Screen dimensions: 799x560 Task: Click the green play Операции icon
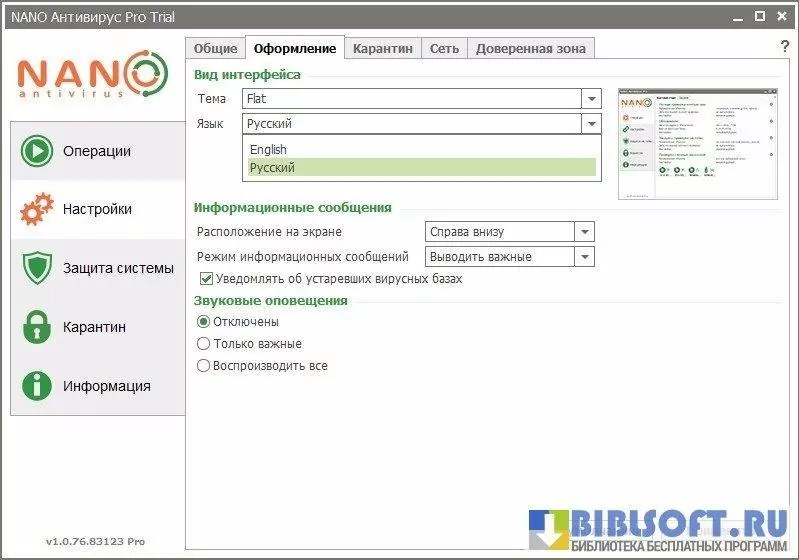click(x=37, y=151)
